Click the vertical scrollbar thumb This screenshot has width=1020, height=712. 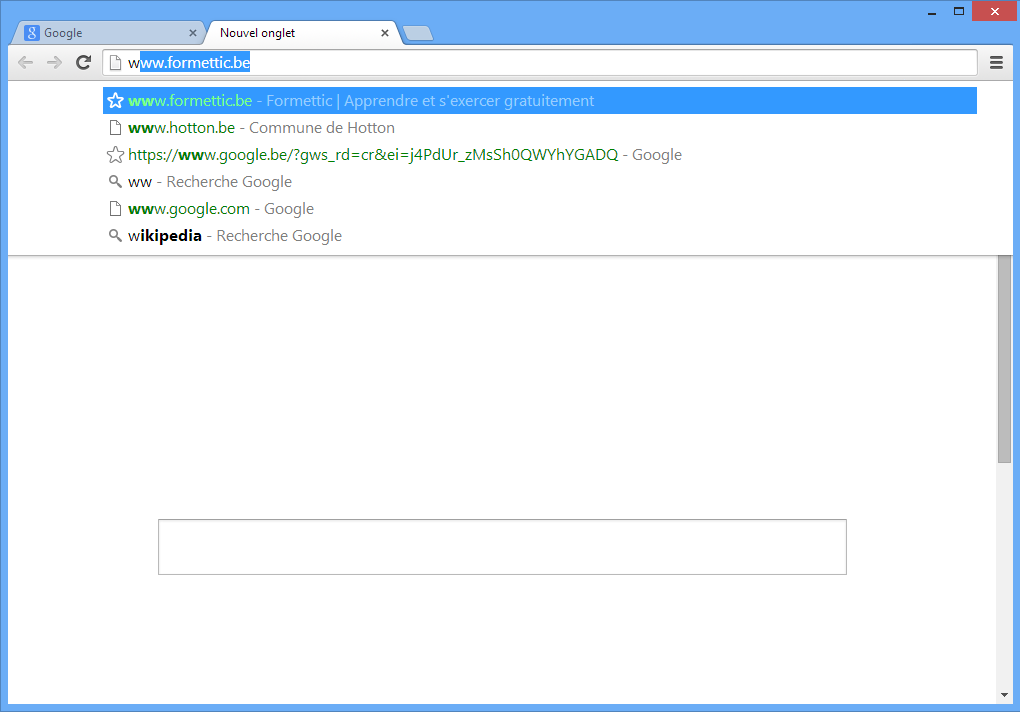point(1004,359)
